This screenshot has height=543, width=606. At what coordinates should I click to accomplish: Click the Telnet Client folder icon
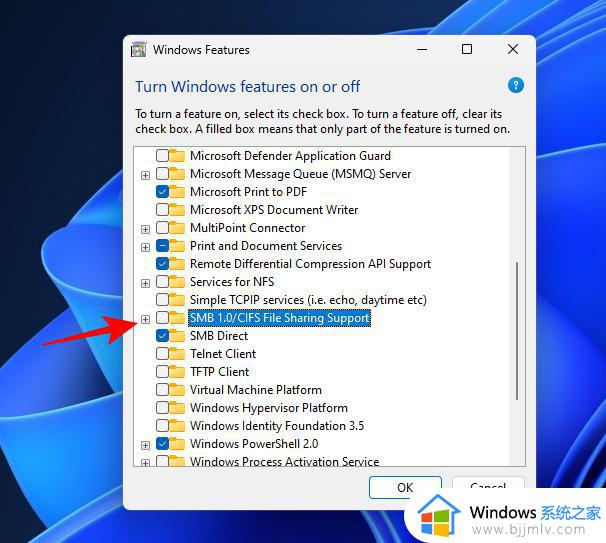pyautogui.click(x=177, y=353)
